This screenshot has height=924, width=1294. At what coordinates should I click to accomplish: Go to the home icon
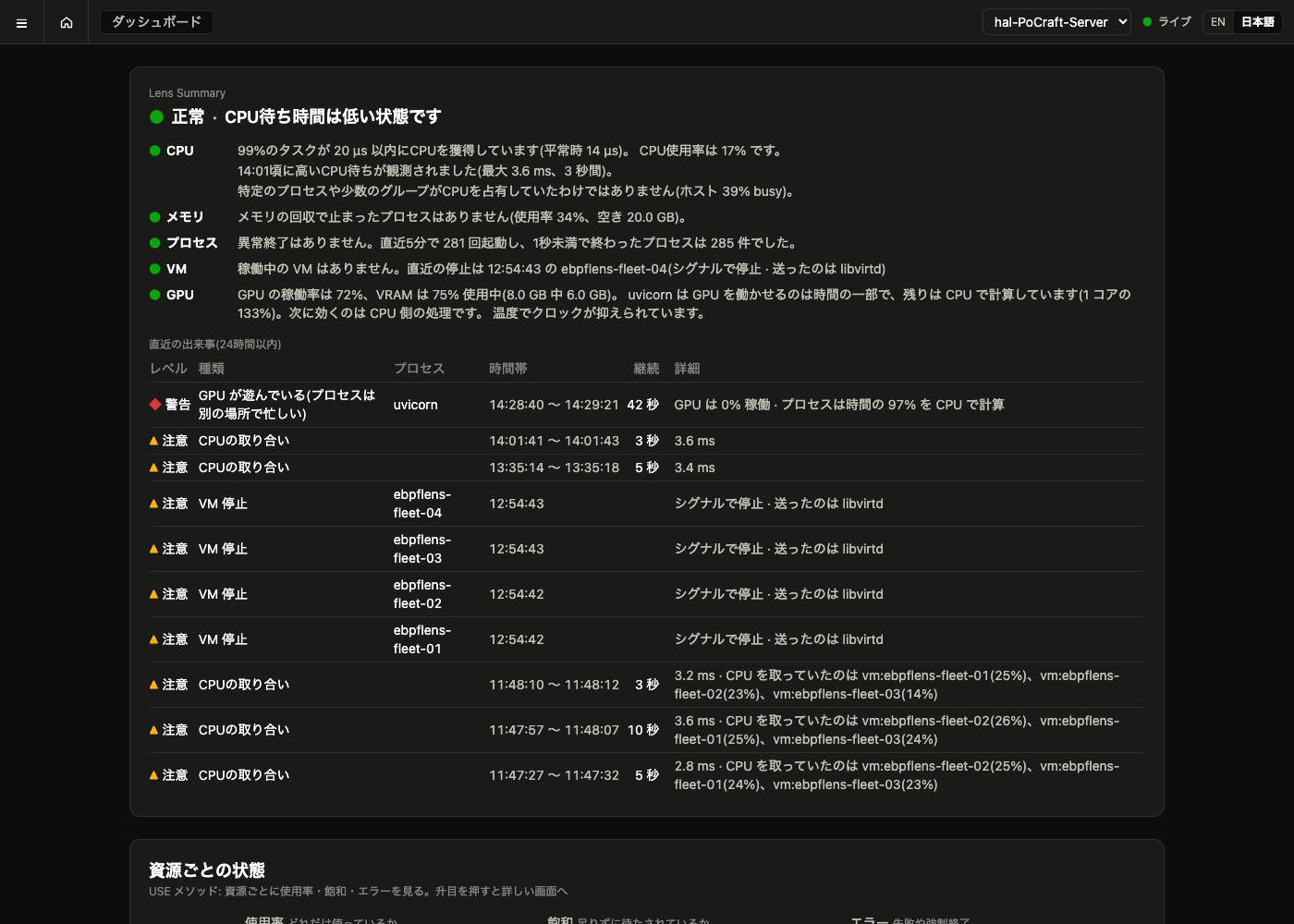pos(67,22)
